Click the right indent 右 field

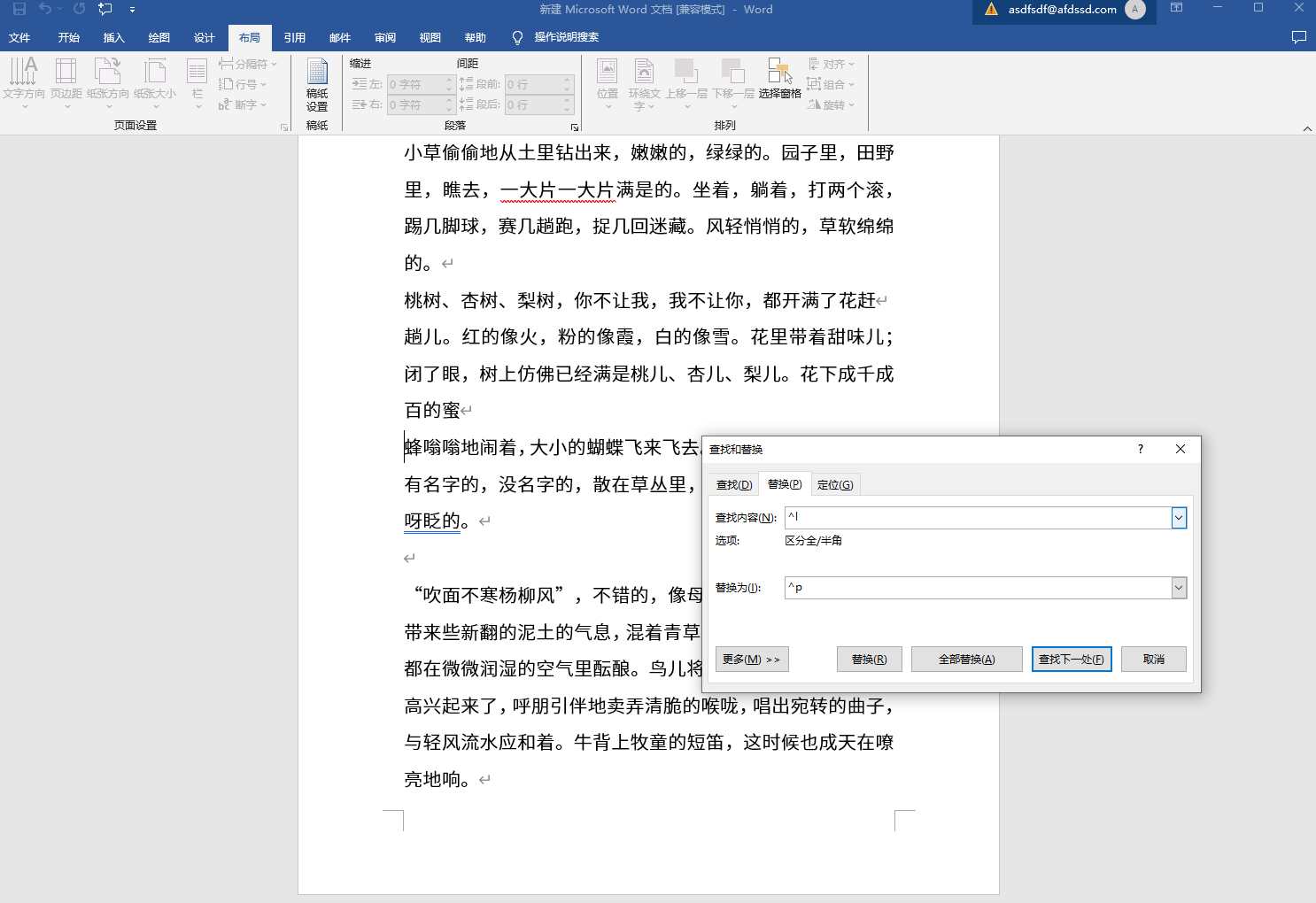(421, 104)
